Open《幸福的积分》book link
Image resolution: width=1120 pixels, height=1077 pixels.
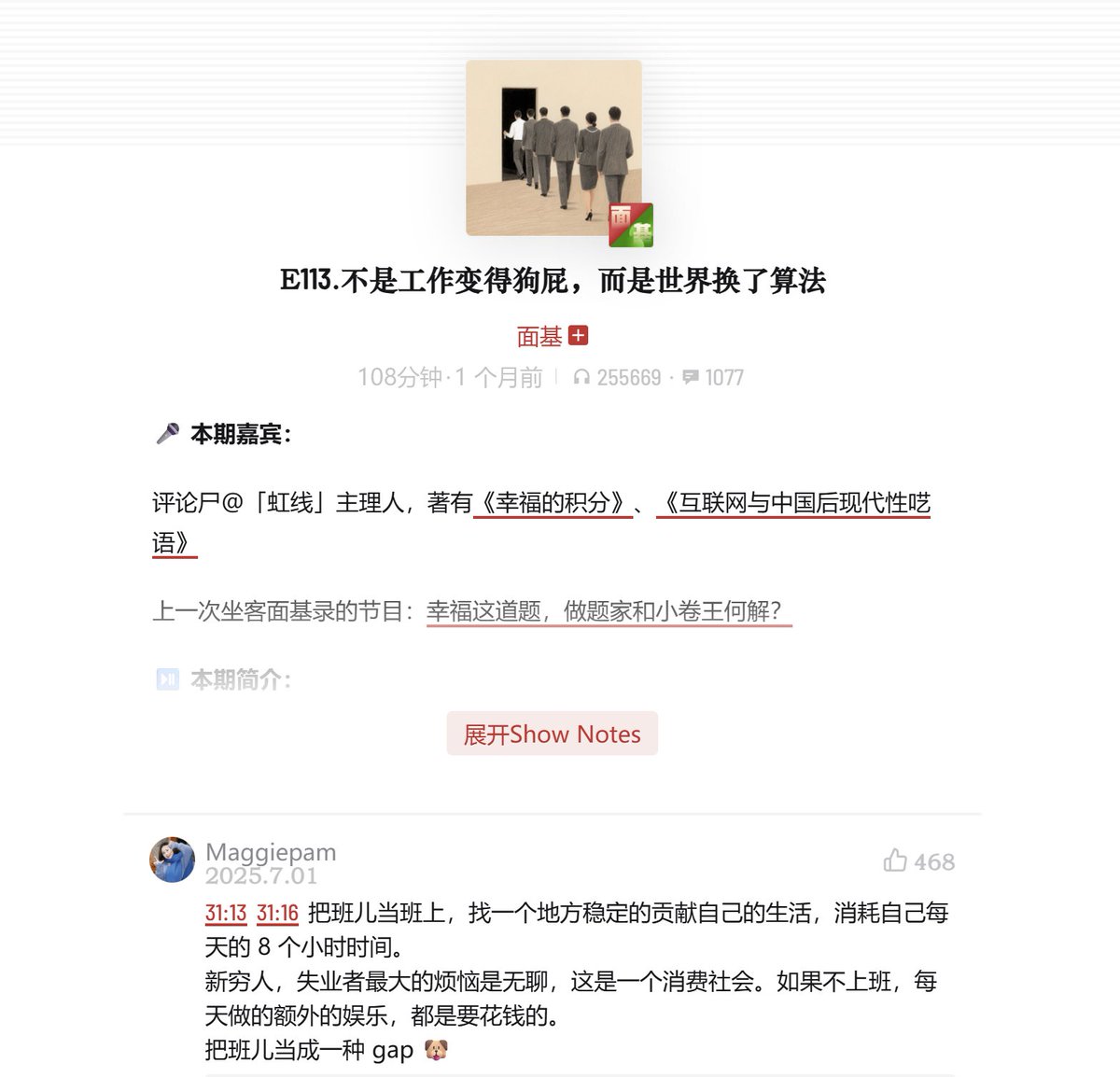tap(553, 504)
